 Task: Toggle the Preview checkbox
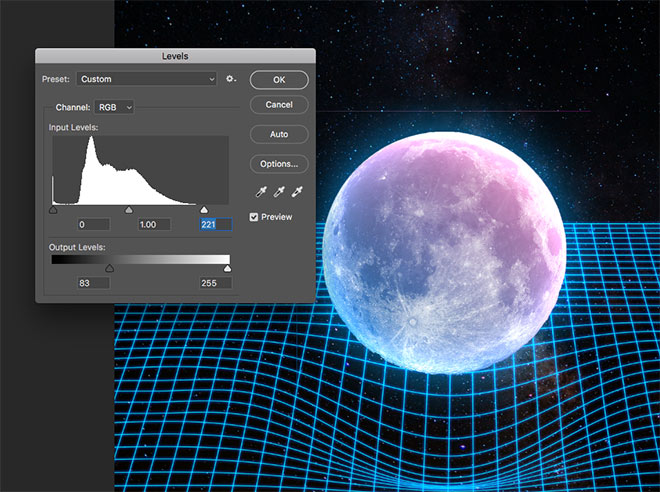(253, 217)
